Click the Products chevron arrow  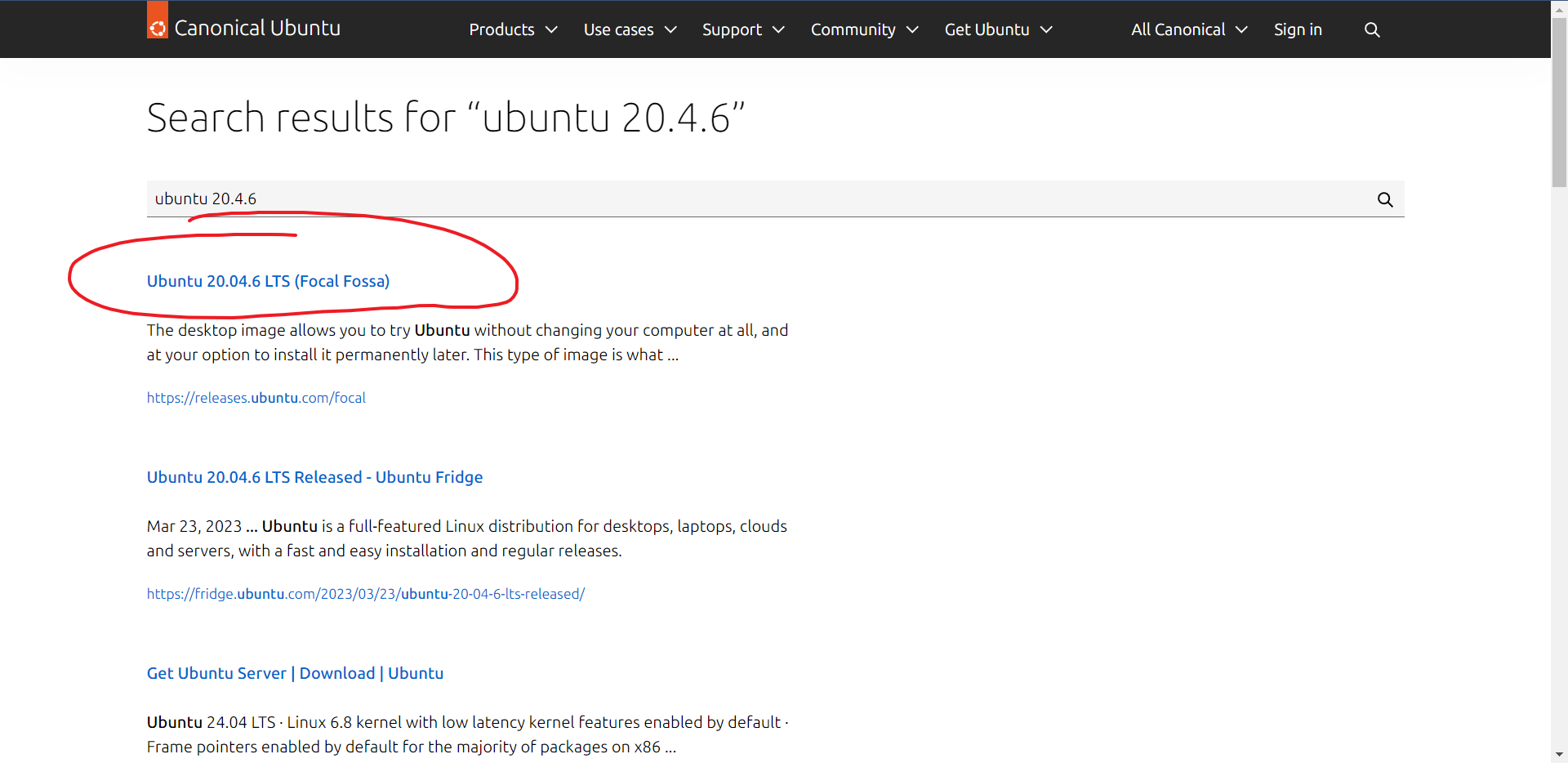551,30
